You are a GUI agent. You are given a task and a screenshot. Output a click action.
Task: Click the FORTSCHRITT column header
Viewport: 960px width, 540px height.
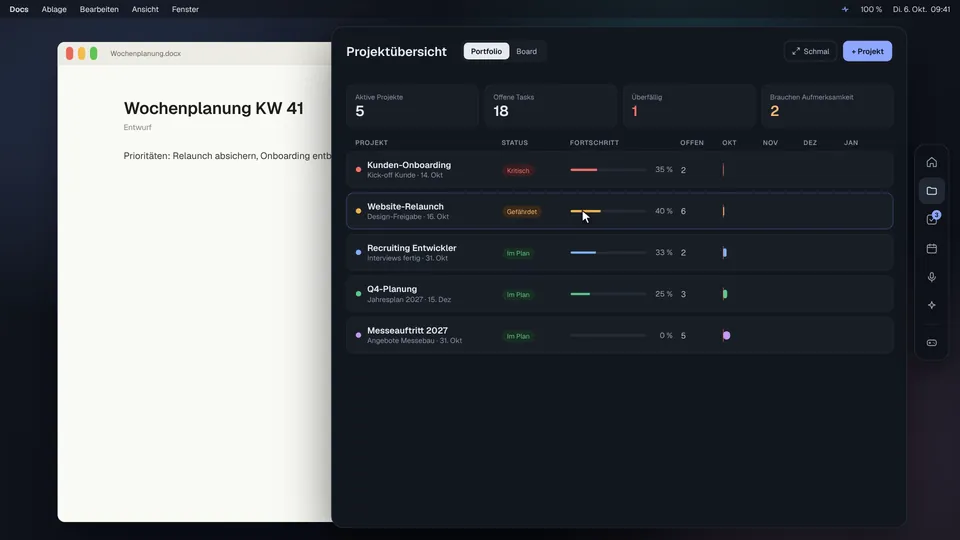[x=594, y=143]
